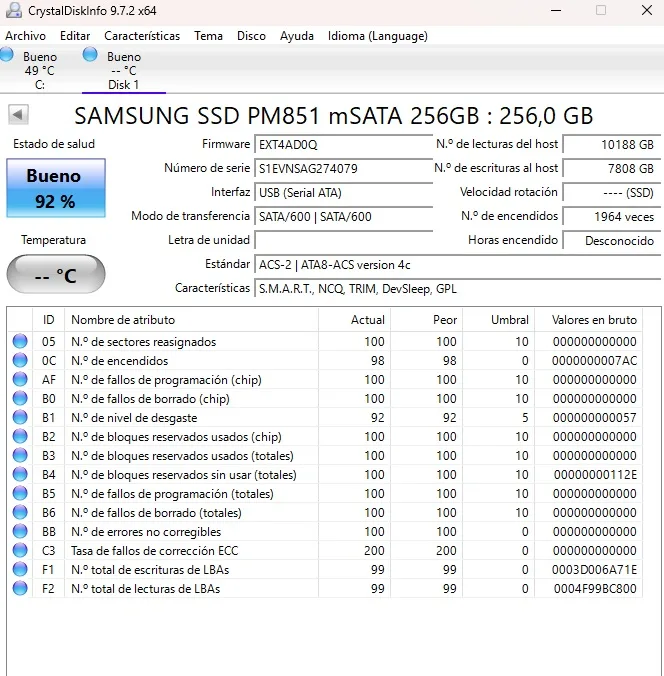
Task: Click the CrystalDiskInfo app icon in title bar
Action: pos(13,10)
